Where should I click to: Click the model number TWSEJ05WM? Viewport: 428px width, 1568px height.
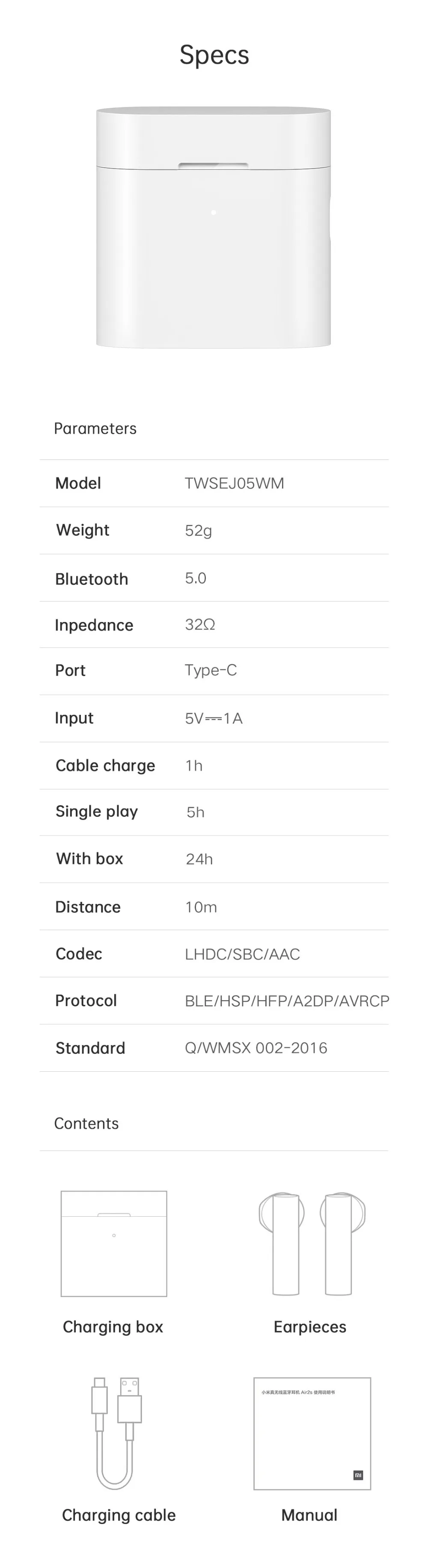235,483
